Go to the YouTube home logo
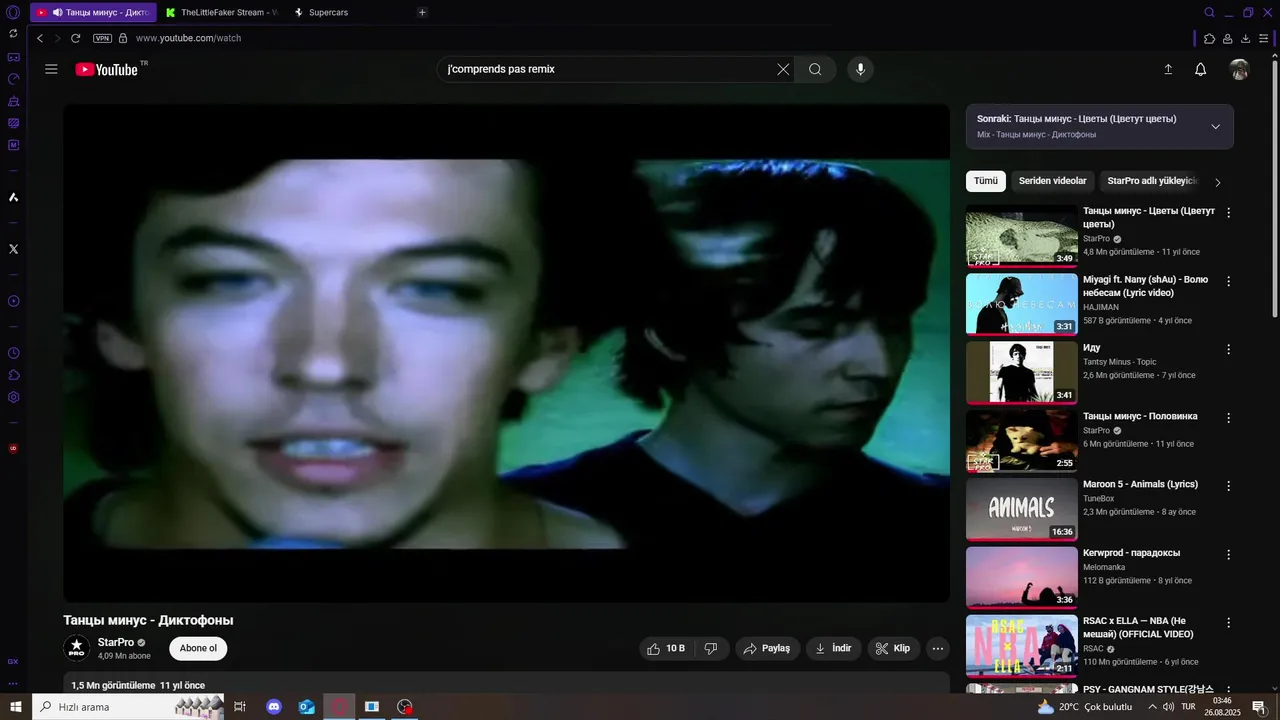The width and height of the screenshot is (1280, 720). point(106,69)
